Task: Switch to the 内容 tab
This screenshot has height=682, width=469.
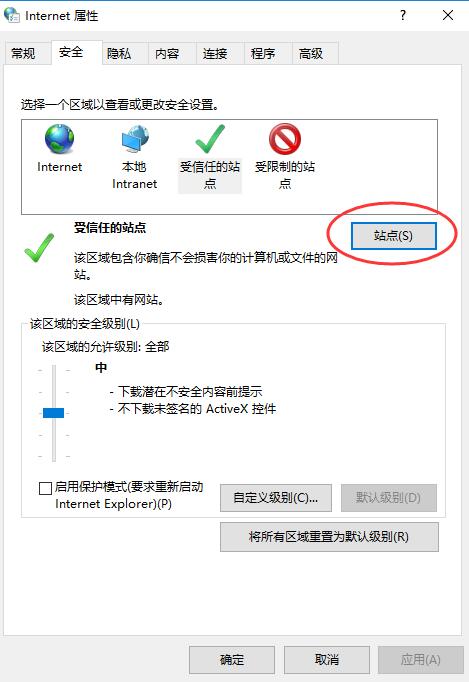Action: [x=167, y=53]
